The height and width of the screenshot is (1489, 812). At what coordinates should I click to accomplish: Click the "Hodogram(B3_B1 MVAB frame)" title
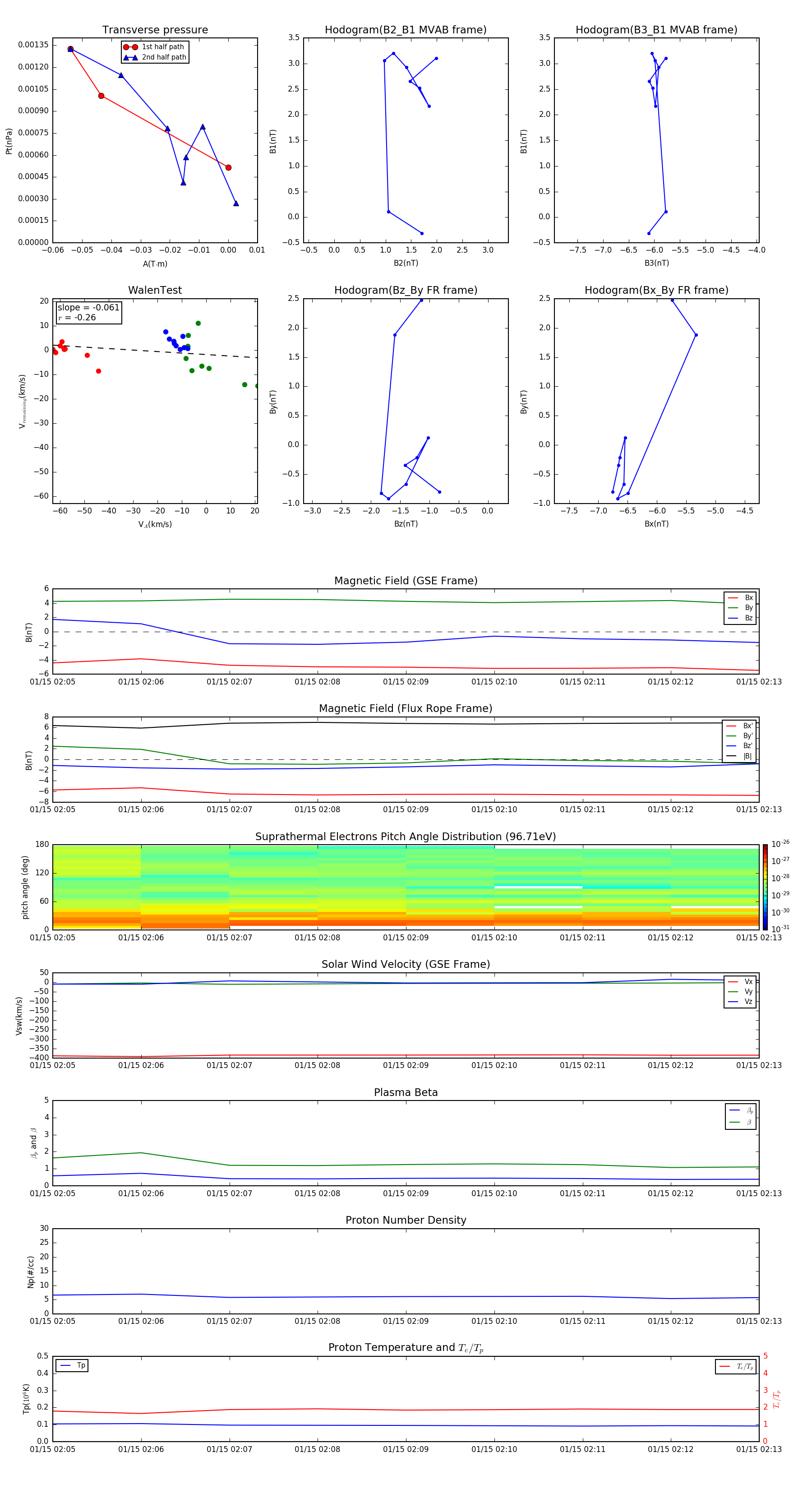coord(656,29)
